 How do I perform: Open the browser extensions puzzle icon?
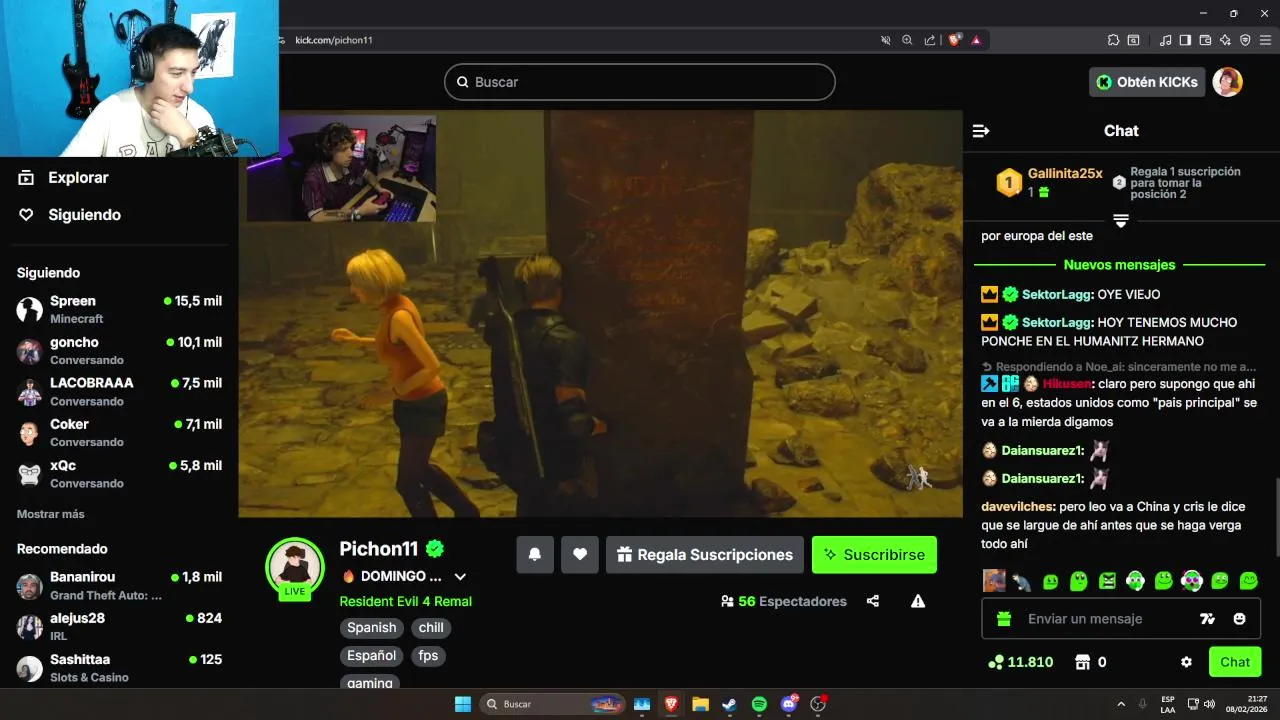tap(1113, 40)
